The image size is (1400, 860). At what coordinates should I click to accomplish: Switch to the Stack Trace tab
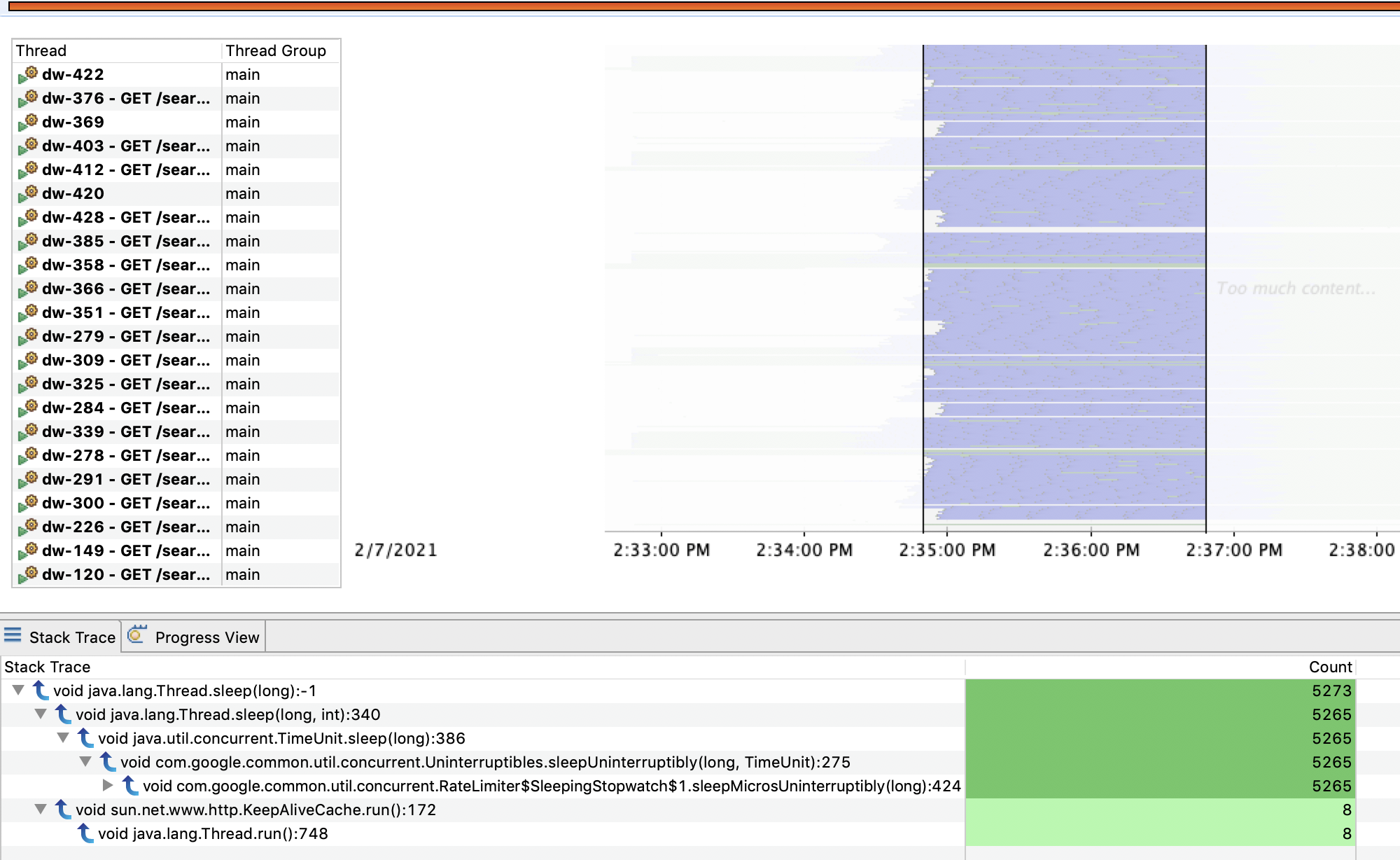[60, 637]
